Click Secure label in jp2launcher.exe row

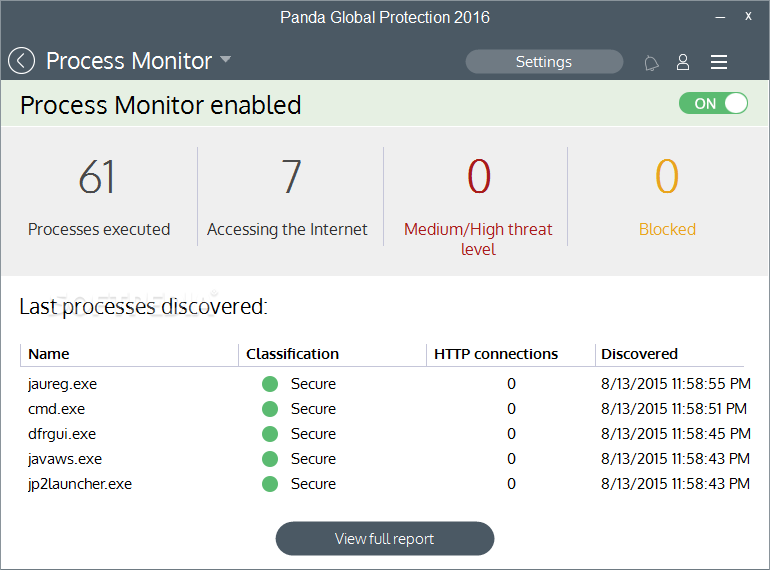point(313,484)
